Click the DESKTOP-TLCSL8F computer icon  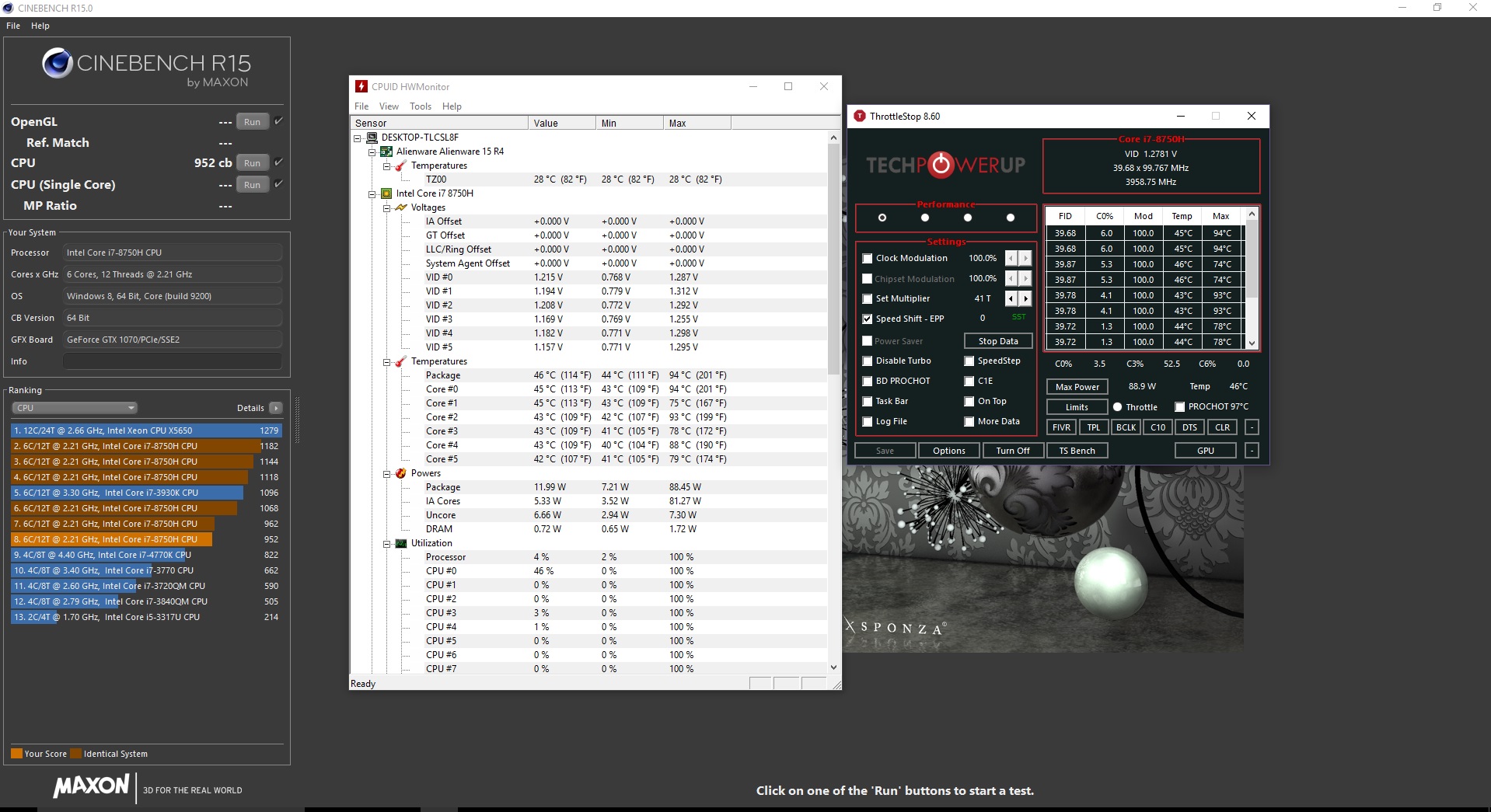(372, 138)
